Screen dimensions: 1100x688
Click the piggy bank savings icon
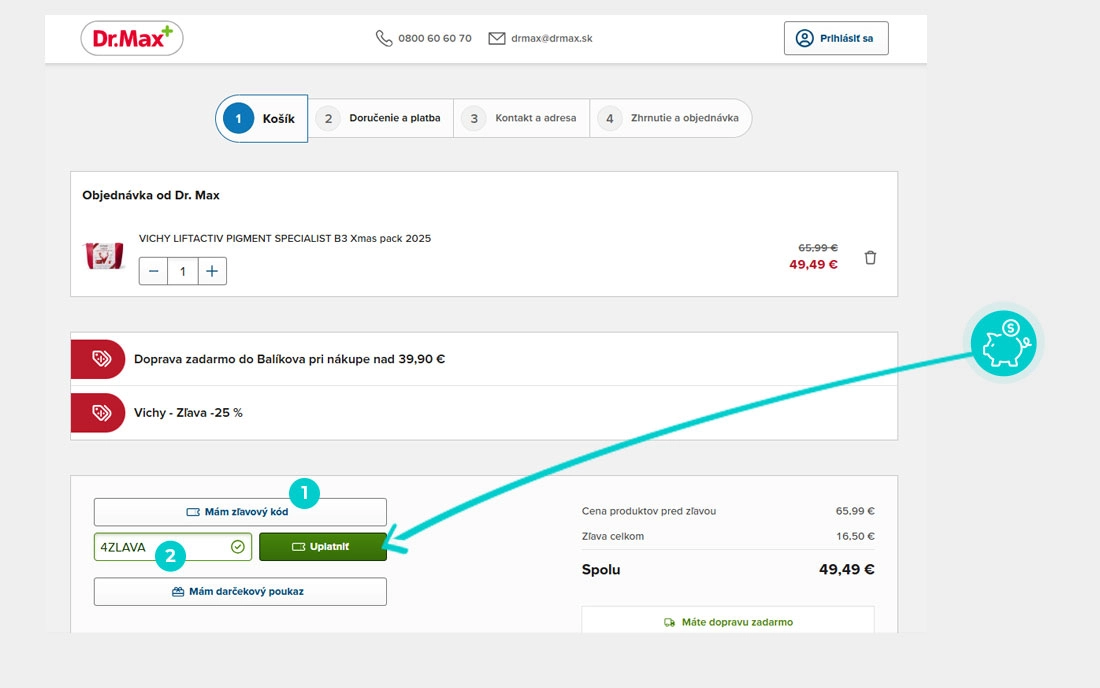pyautogui.click(x=1004, y=344)
